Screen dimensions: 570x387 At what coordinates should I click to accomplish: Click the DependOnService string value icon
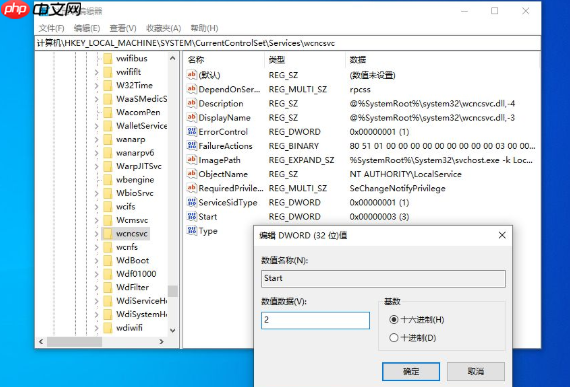point(192,89)
